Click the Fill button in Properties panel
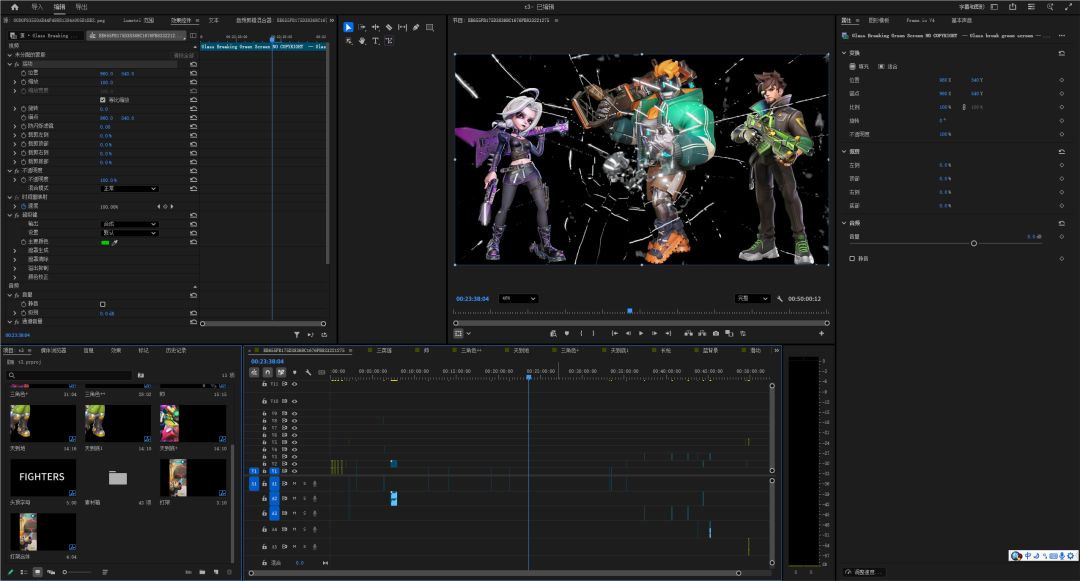Screen dimensions: 1080x581 pos(859,67)
